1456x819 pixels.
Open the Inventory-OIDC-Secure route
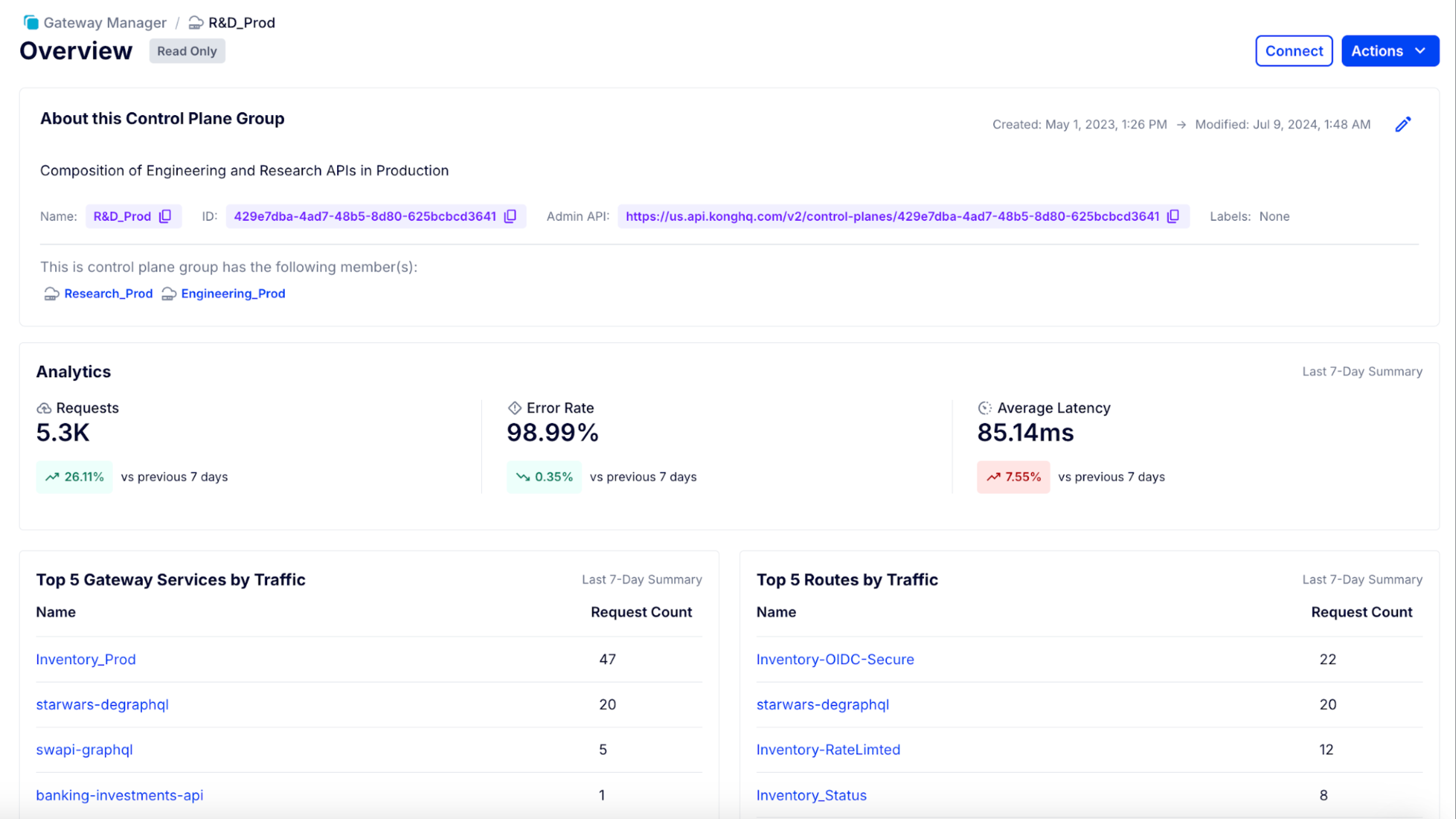835,659
